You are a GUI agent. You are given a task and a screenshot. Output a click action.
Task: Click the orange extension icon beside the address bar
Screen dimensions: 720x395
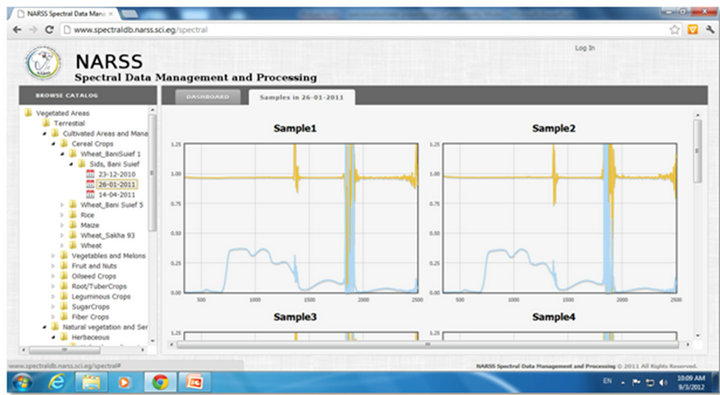692,30
